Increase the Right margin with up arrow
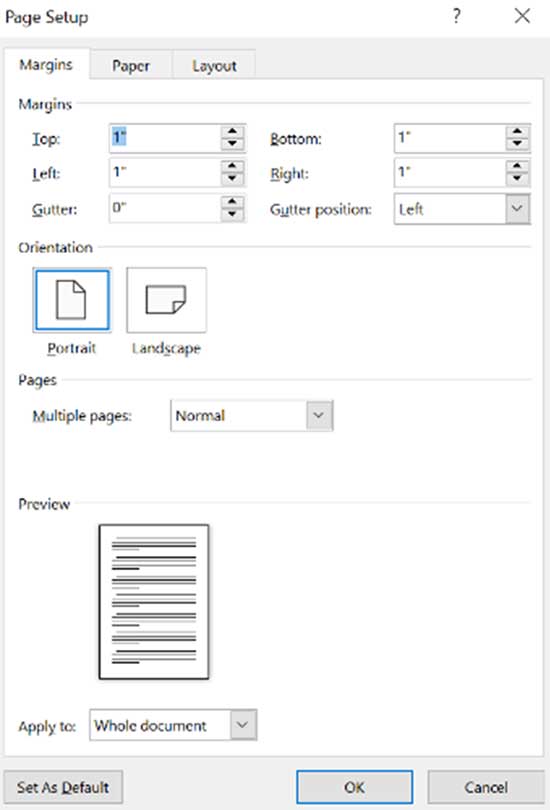The width and height of the screenshot is (550, 810). (x=517, y=166)
